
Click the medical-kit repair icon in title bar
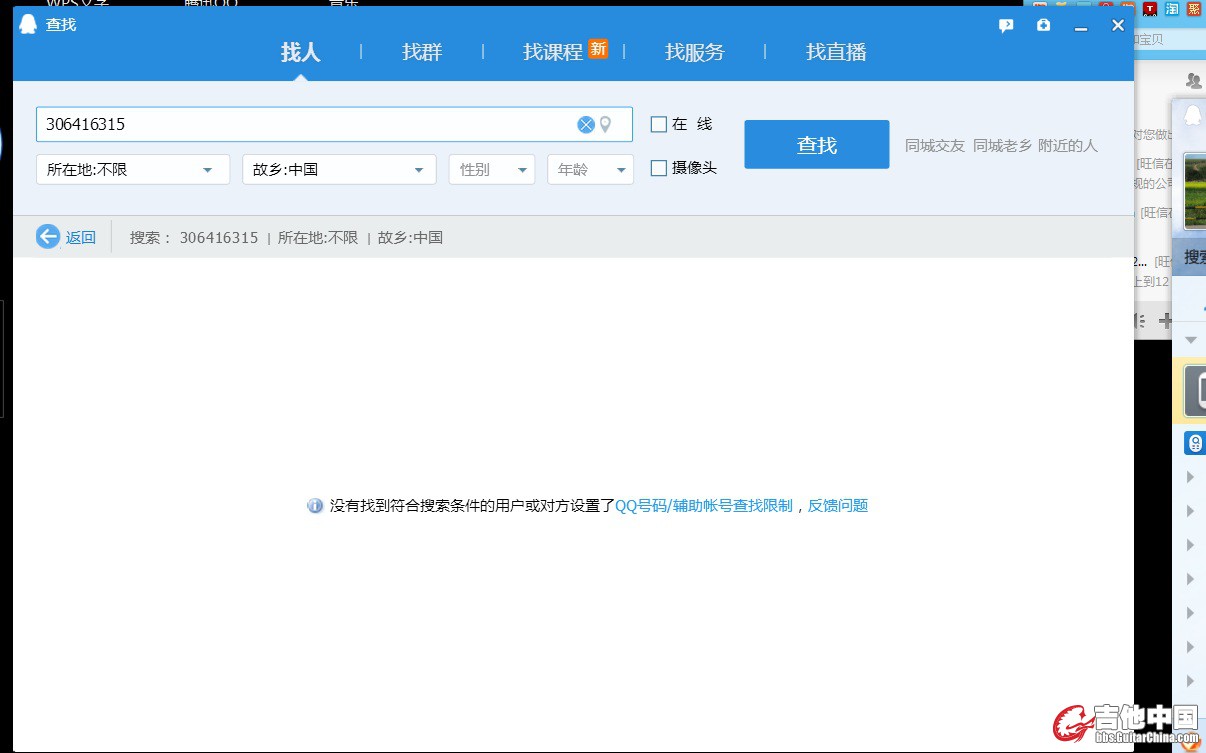coord(1043,26)
